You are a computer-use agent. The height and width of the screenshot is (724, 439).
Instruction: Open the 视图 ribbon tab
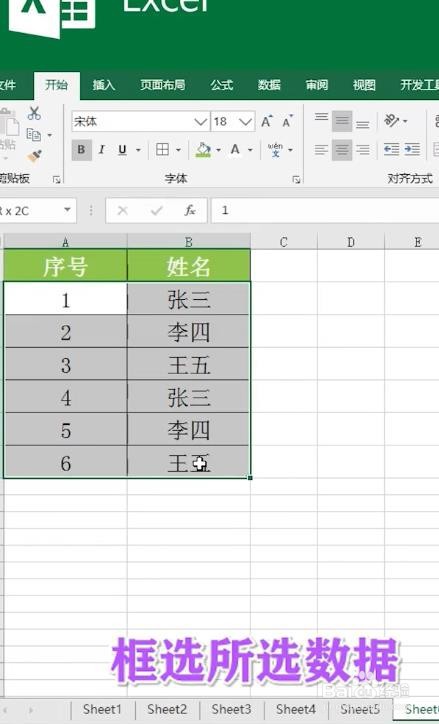(364, 85)
